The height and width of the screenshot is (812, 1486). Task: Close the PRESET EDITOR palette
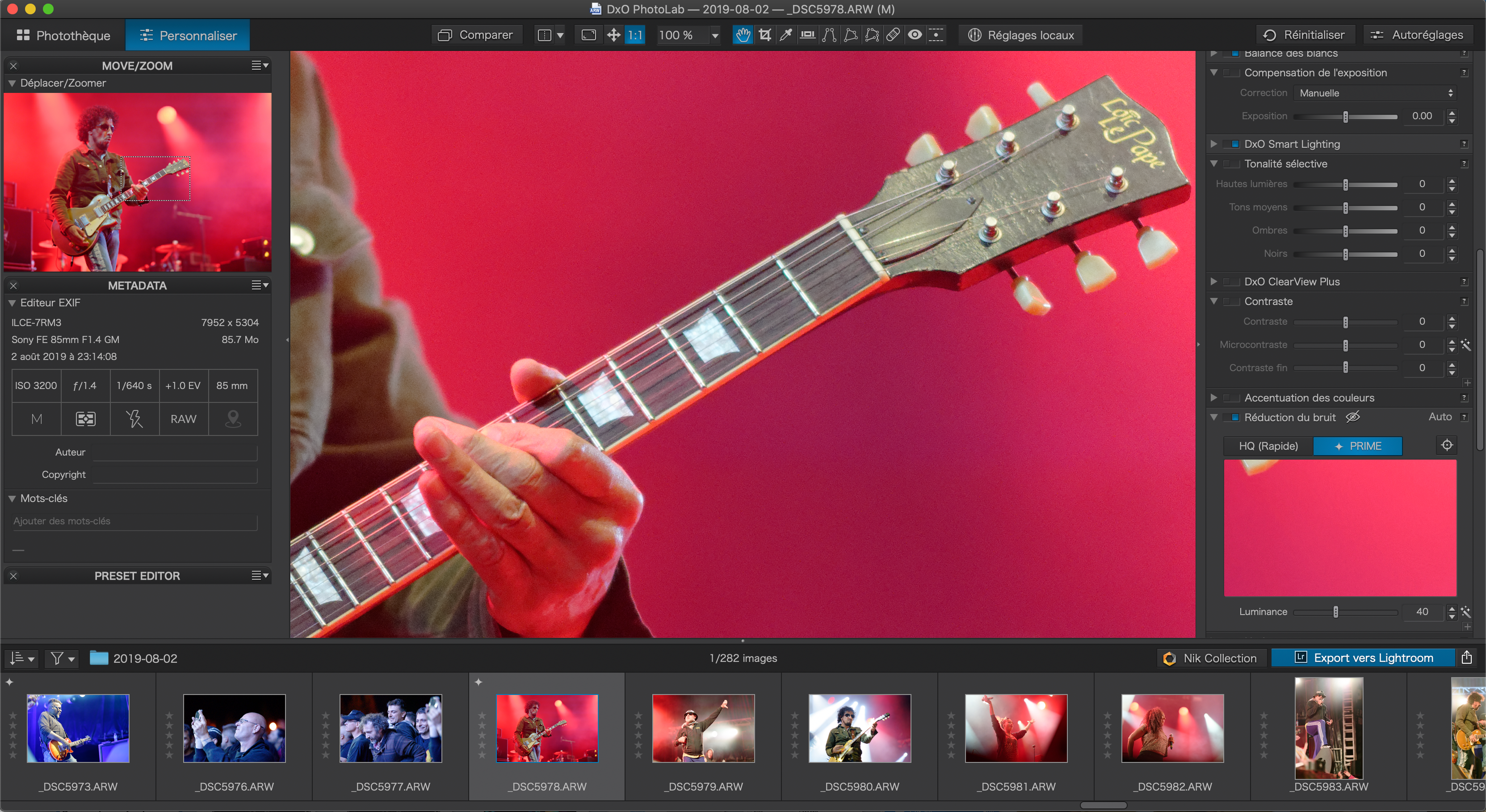coord(13,576)
